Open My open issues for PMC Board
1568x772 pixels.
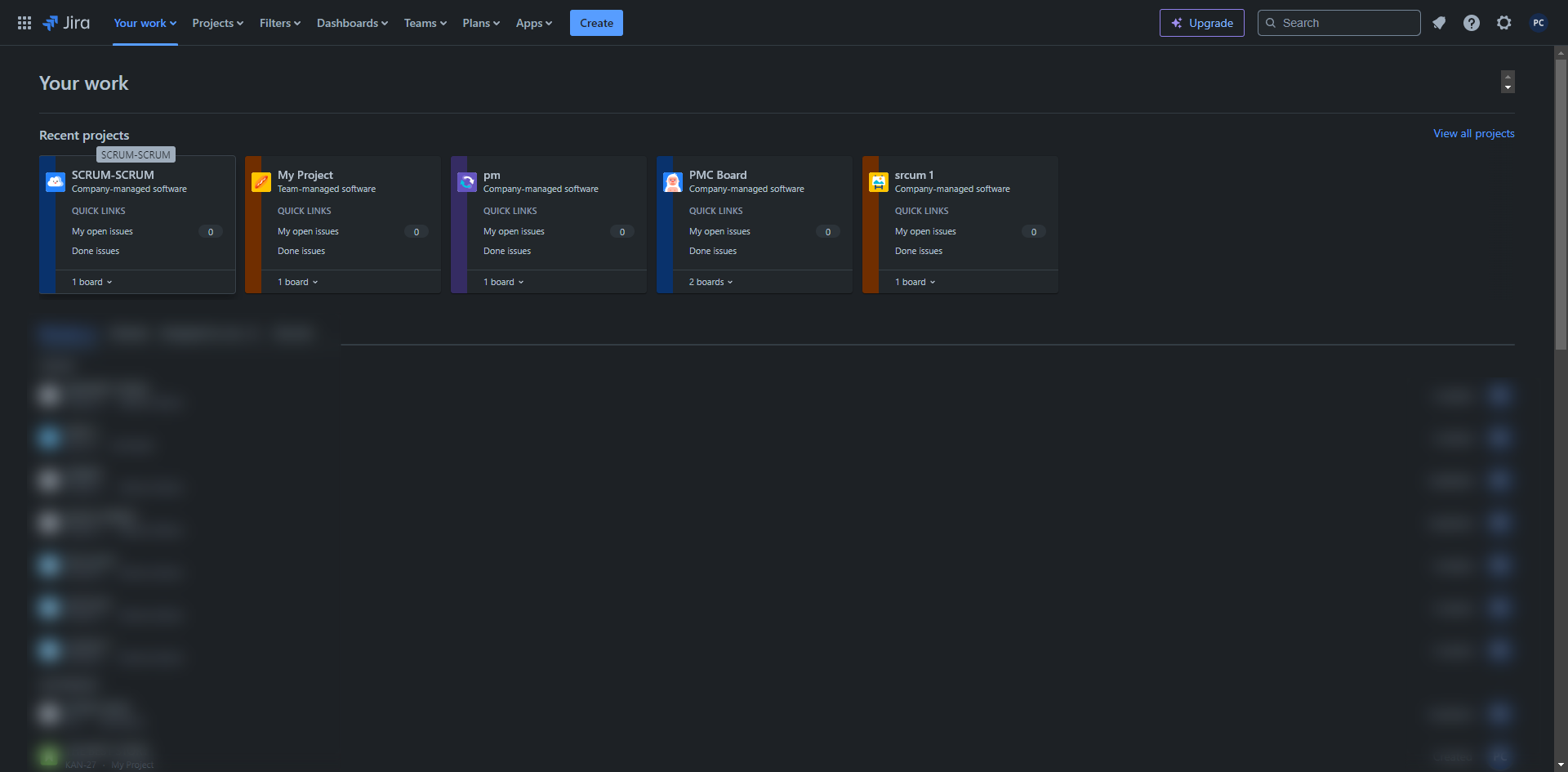(x=719, y=231)
